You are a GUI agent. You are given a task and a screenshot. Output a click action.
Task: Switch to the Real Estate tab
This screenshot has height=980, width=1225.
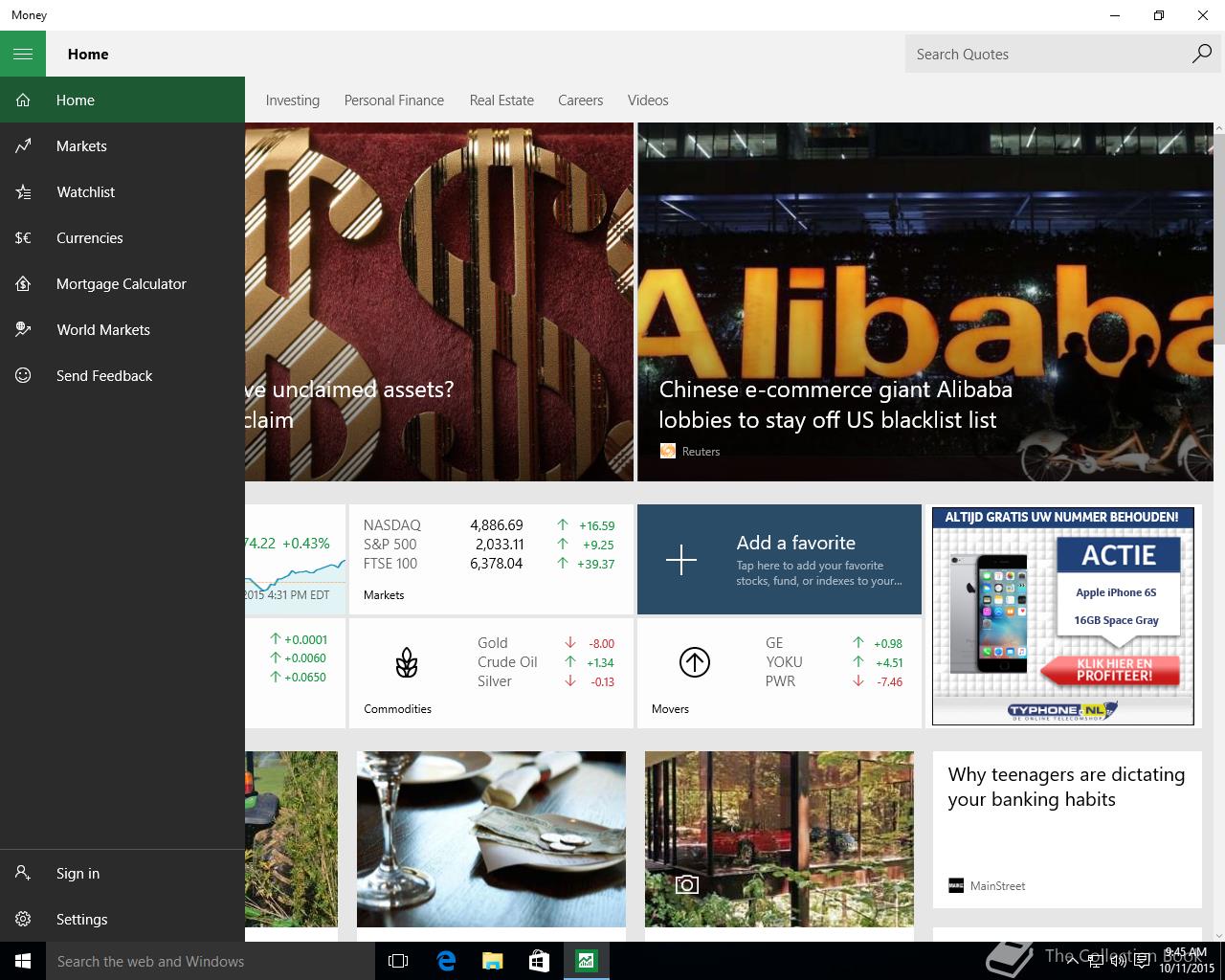[x=501, y=100]
